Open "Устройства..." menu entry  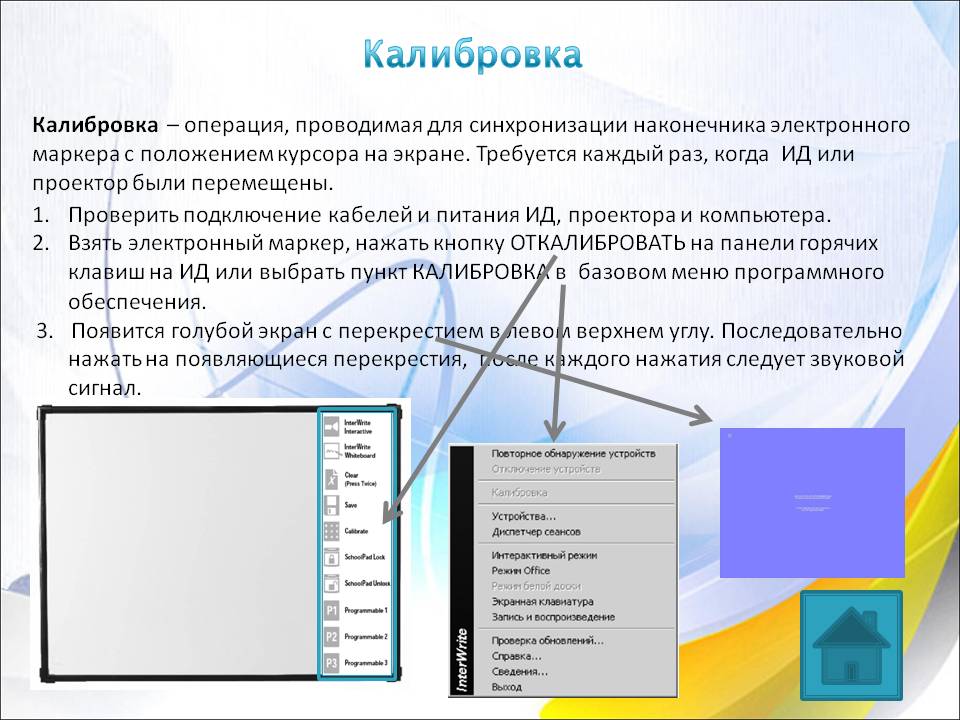523,516
